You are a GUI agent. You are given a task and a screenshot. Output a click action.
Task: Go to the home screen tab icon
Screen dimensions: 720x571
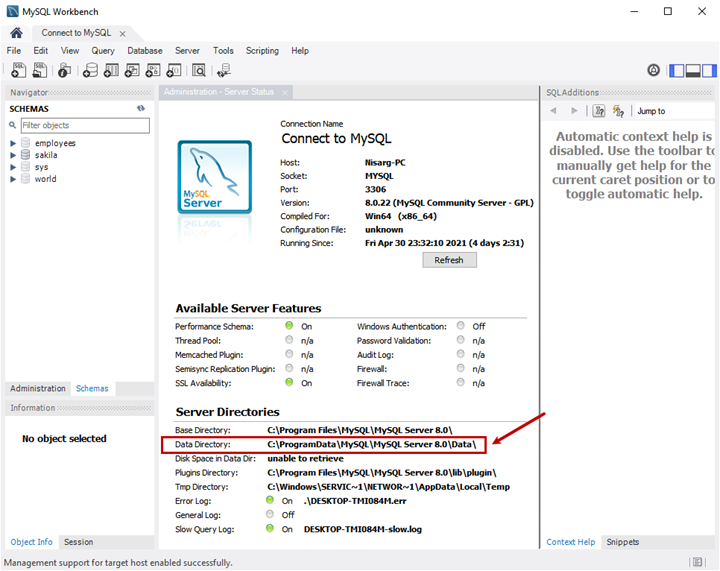coord(17,33)
